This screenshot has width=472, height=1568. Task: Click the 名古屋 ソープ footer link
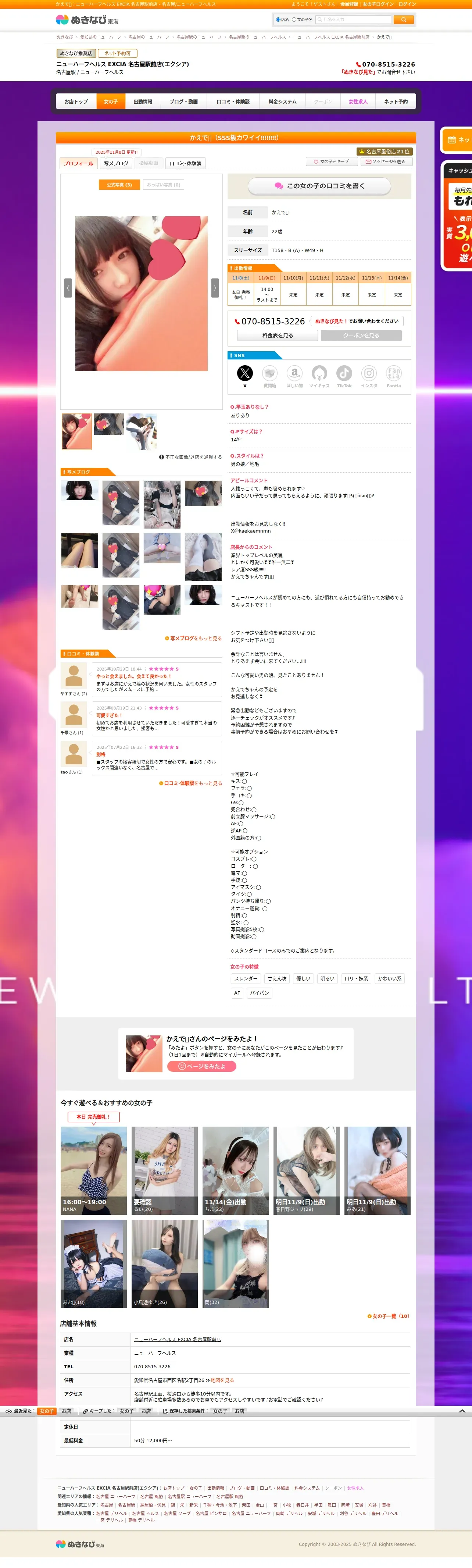pos(177,1513)
